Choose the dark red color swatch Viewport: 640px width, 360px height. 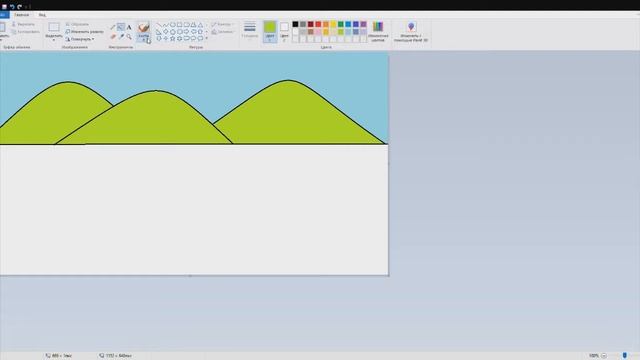(311, 24)
